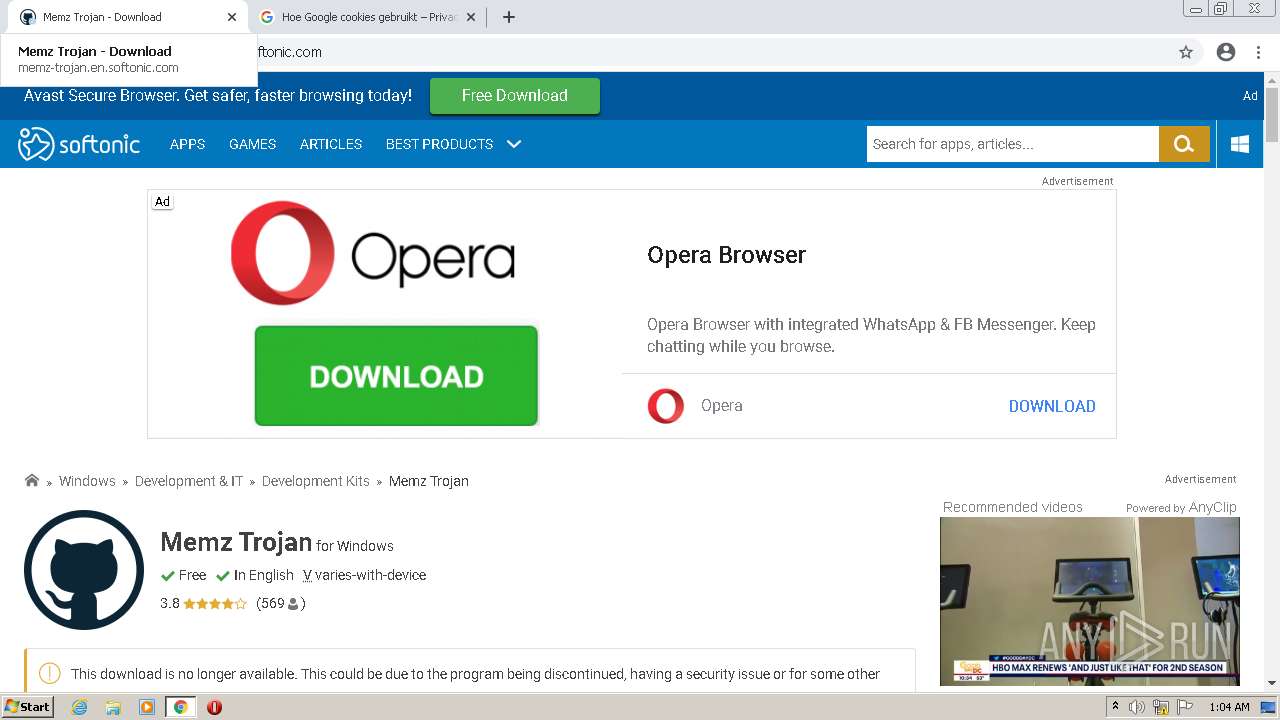This screenshot has width=1280, height=720.
Task: Click the volume tray icon
Action: pyautogui.click(x=1137, y=707)
